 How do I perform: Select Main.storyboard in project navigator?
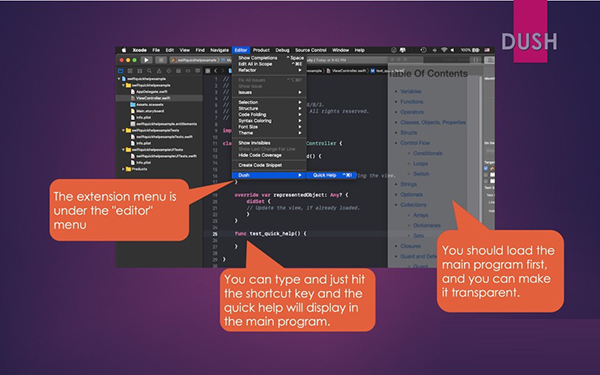point(150,111)
